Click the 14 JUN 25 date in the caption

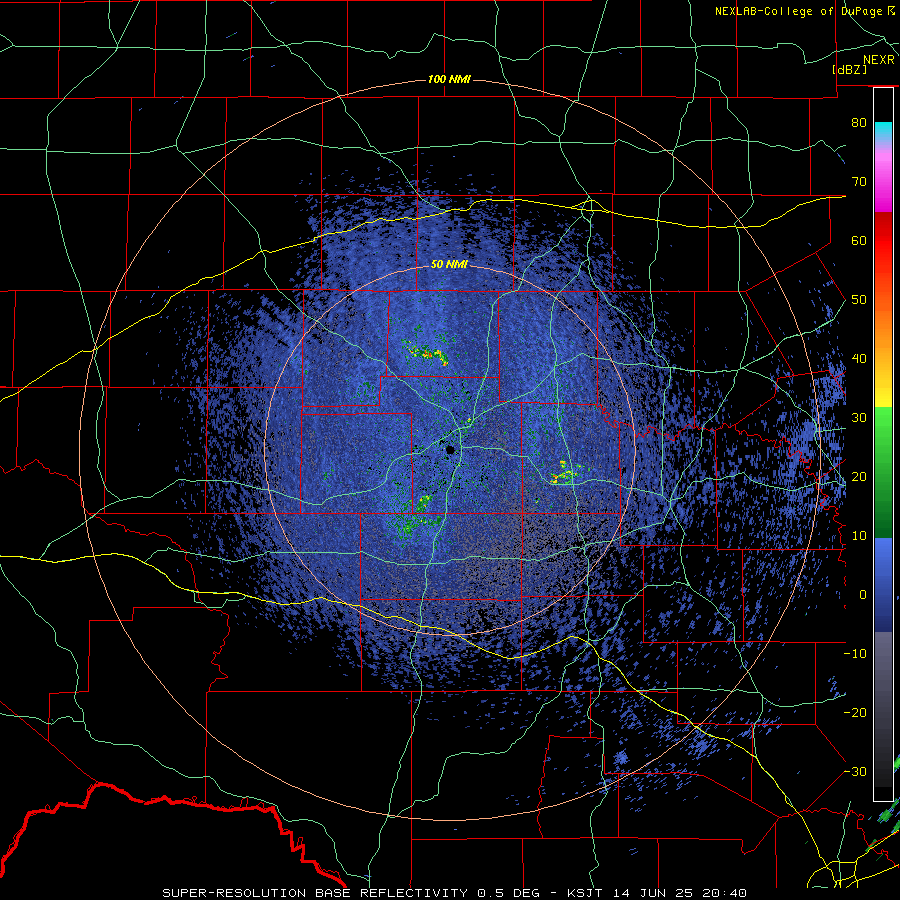(654, 893)
